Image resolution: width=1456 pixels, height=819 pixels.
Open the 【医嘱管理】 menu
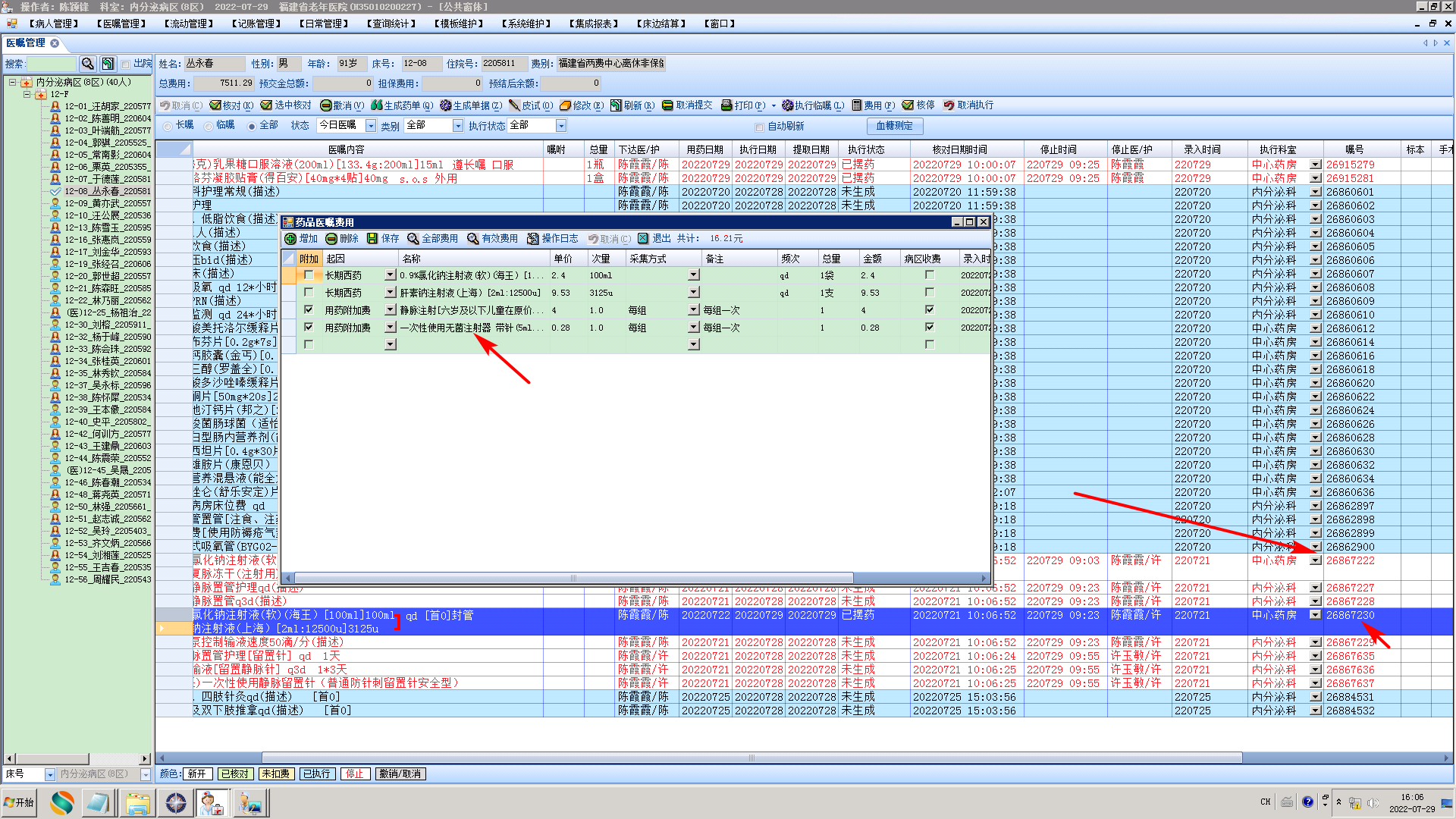pyautogui.click(x=121, y=24)
